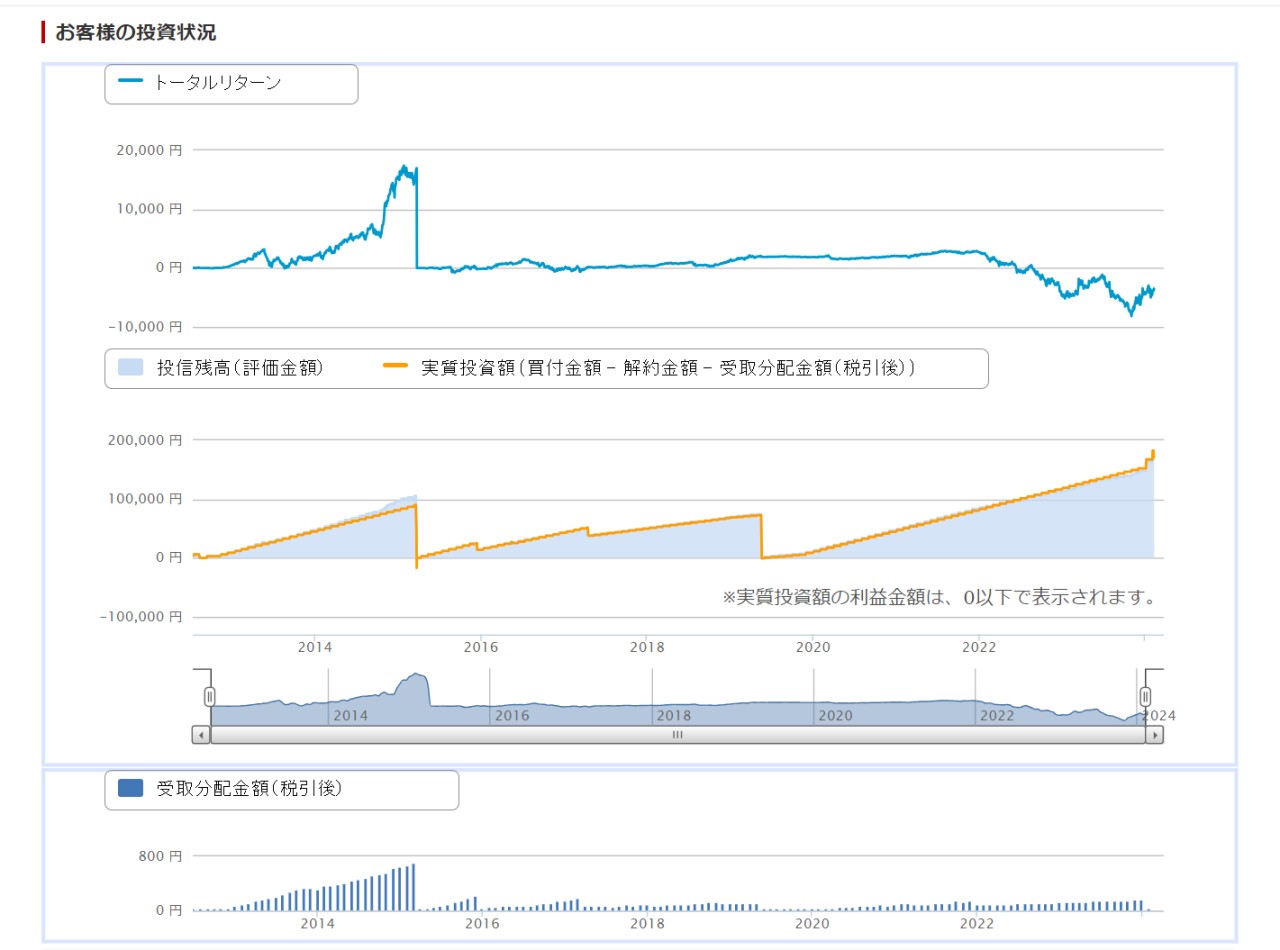Click the right scroll arrow of the navigator scrollbar

tap(1155, 735)
